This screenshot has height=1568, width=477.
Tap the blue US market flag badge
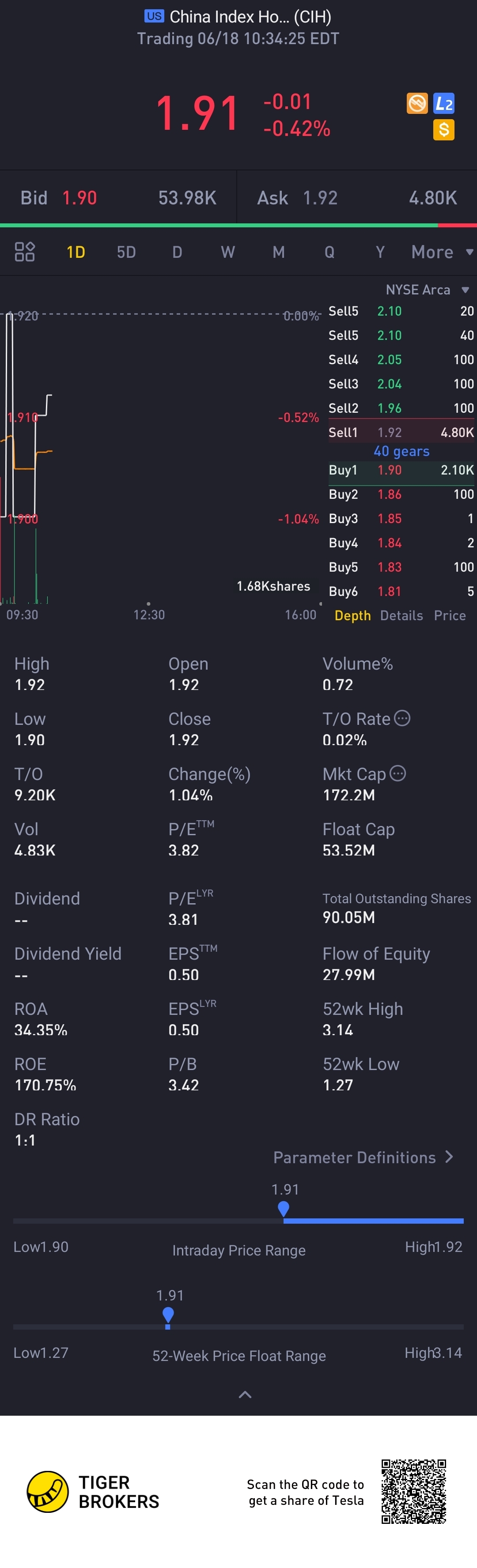point(154,16)
